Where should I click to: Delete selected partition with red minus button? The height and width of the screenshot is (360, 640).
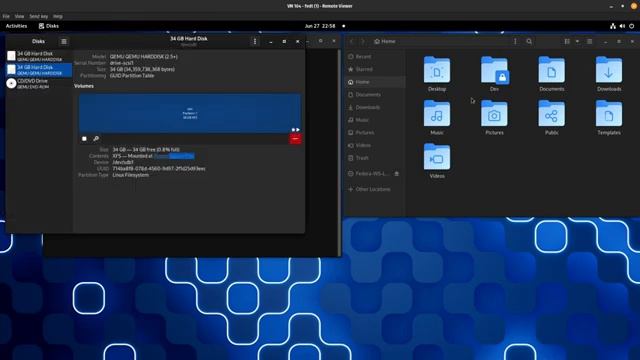(296, 139)
